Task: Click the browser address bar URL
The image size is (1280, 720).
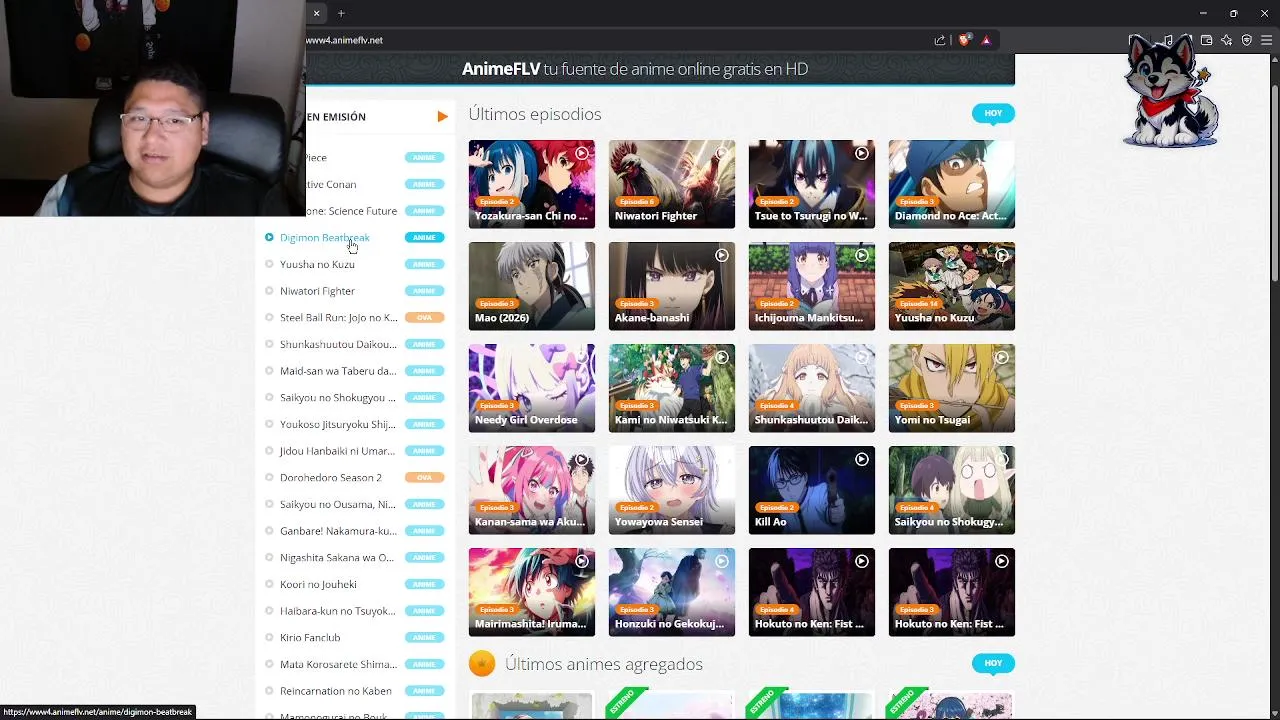Action: 344,40
